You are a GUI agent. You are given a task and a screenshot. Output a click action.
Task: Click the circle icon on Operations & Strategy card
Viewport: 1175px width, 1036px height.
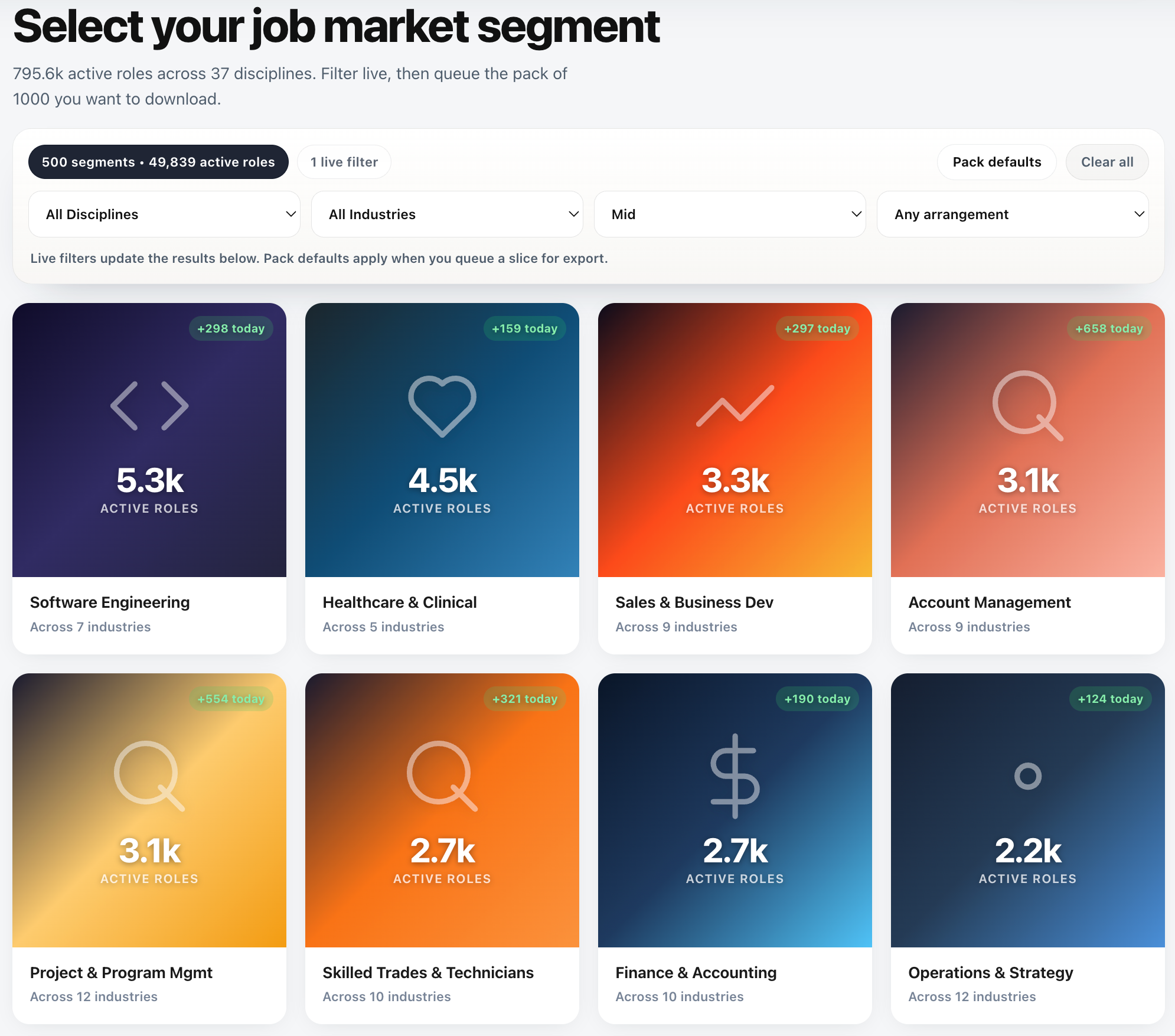coord(1027,777)
